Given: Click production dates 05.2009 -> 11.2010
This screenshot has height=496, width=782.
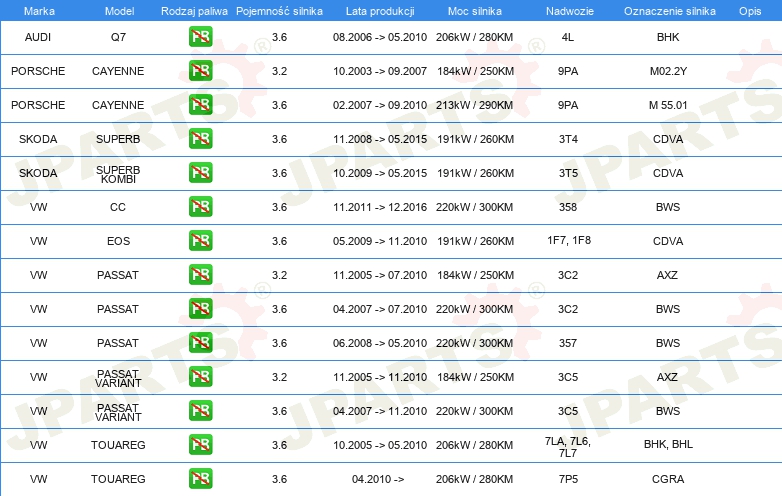Looking at the screenshot, I should tap(380, 241).
